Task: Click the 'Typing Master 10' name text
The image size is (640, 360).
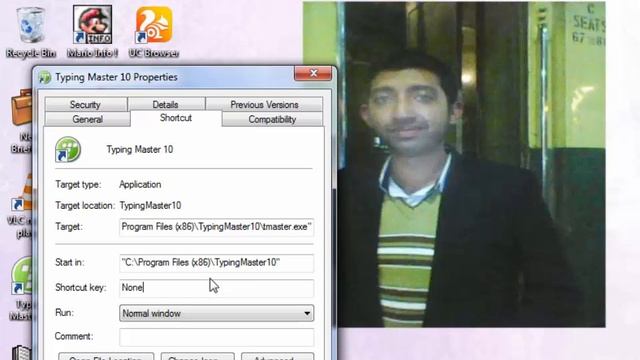Action: [140, 149]
